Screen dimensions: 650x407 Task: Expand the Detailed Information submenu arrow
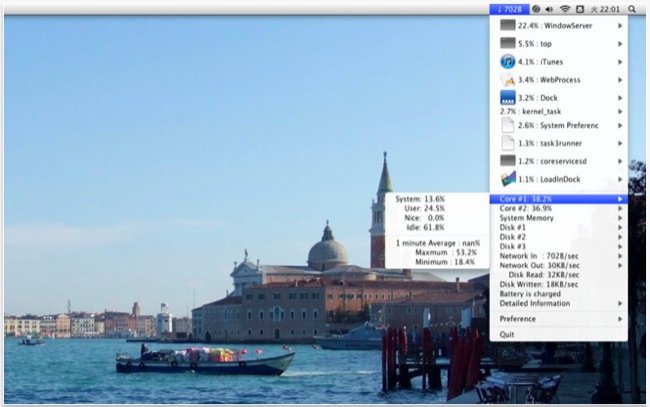620,303
